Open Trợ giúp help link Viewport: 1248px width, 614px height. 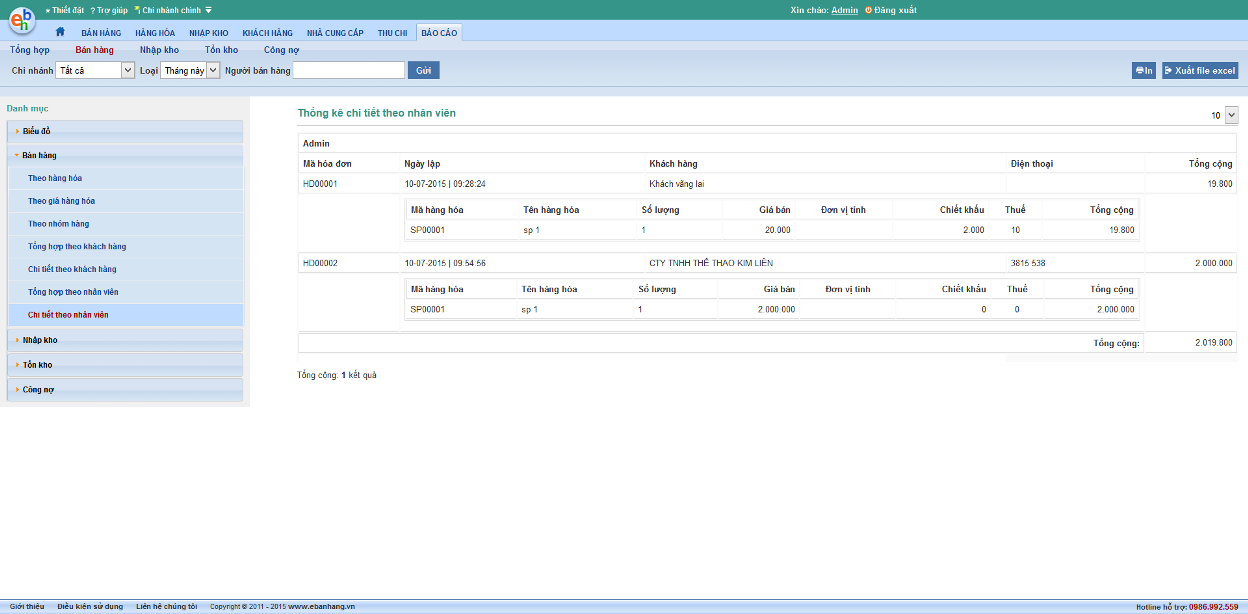point(109,10)
